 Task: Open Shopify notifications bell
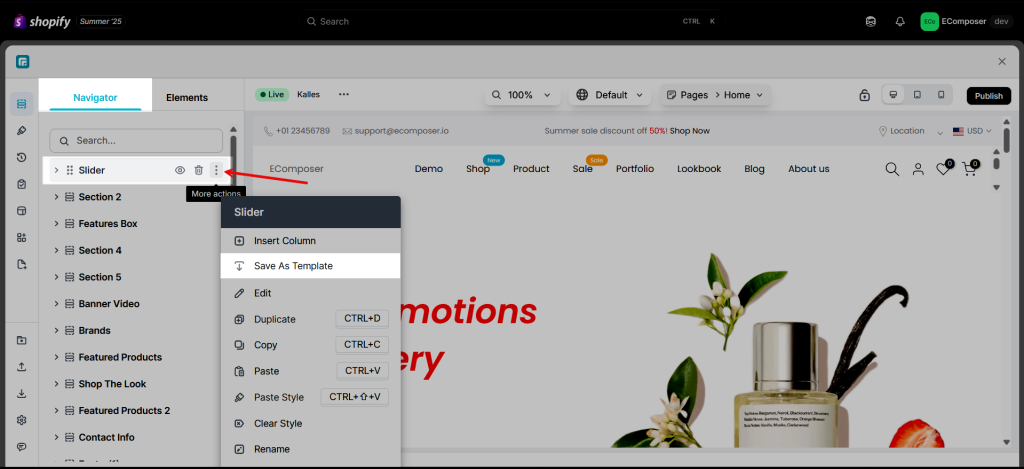[x=900, y=22]
